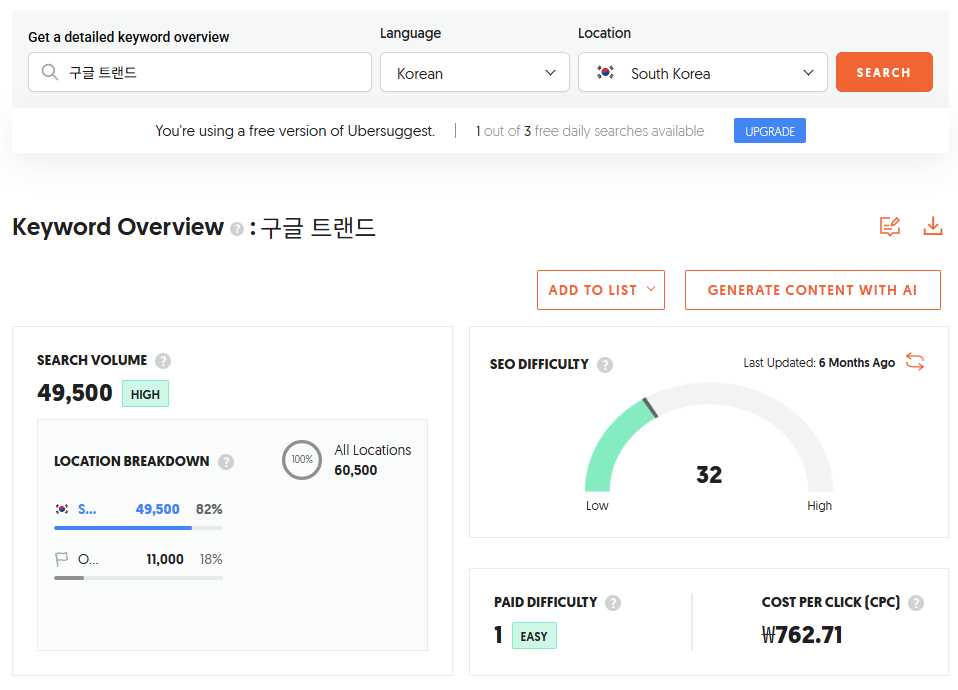
Task: Click help icon beside COST PER CLICK
Action: [x=916, y=603]
